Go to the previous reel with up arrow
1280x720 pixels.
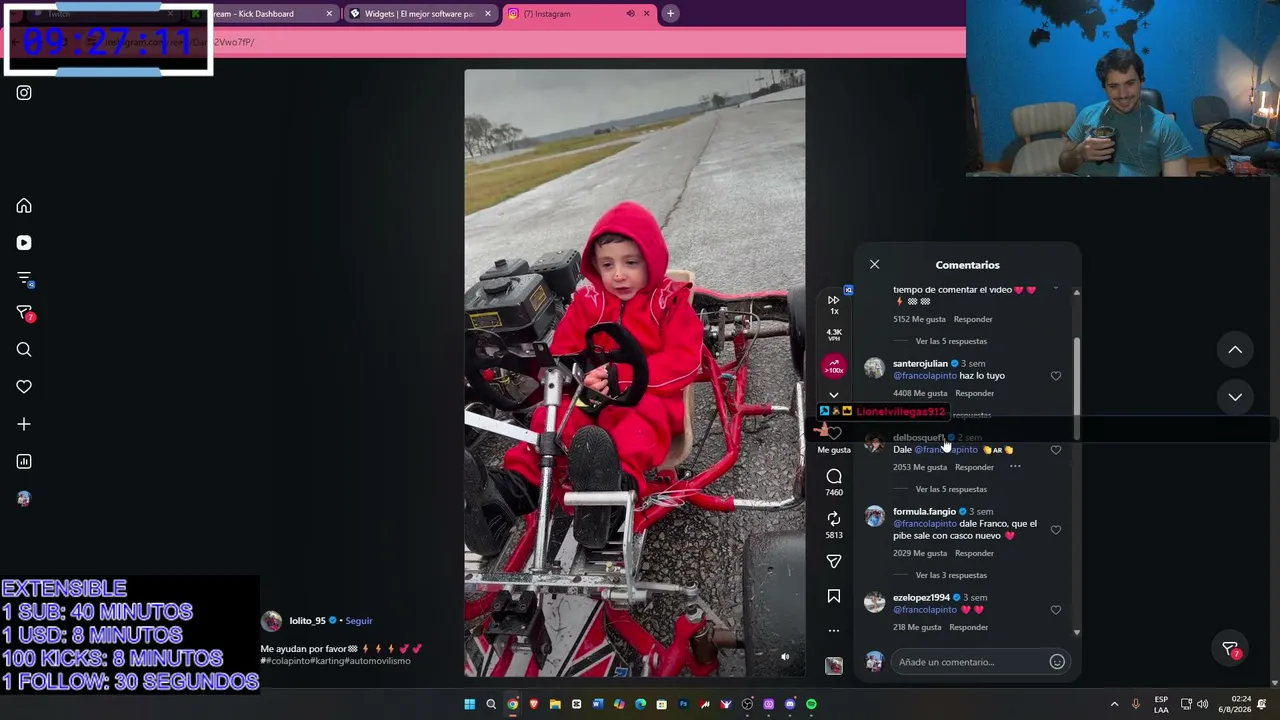pyautogui.click(x=1235, y=350)
